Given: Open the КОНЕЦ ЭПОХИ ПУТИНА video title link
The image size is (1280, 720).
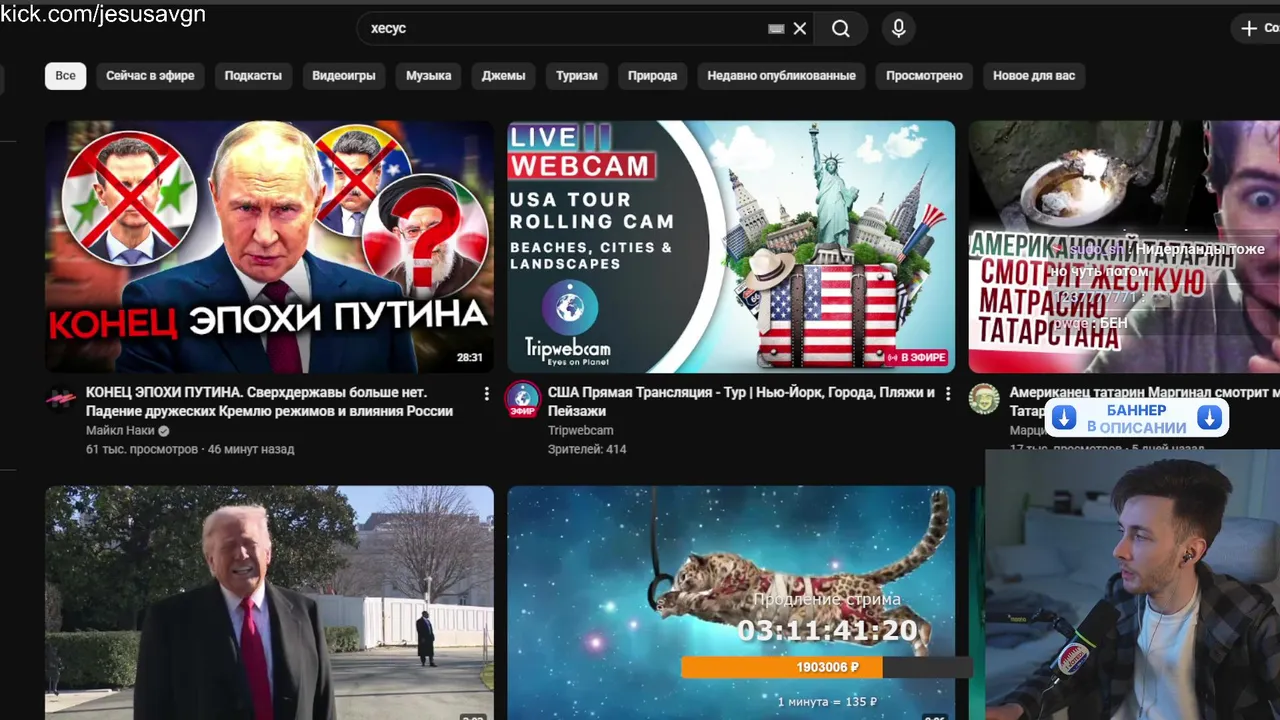Looking at the screenshot, I should coord(269,402).
